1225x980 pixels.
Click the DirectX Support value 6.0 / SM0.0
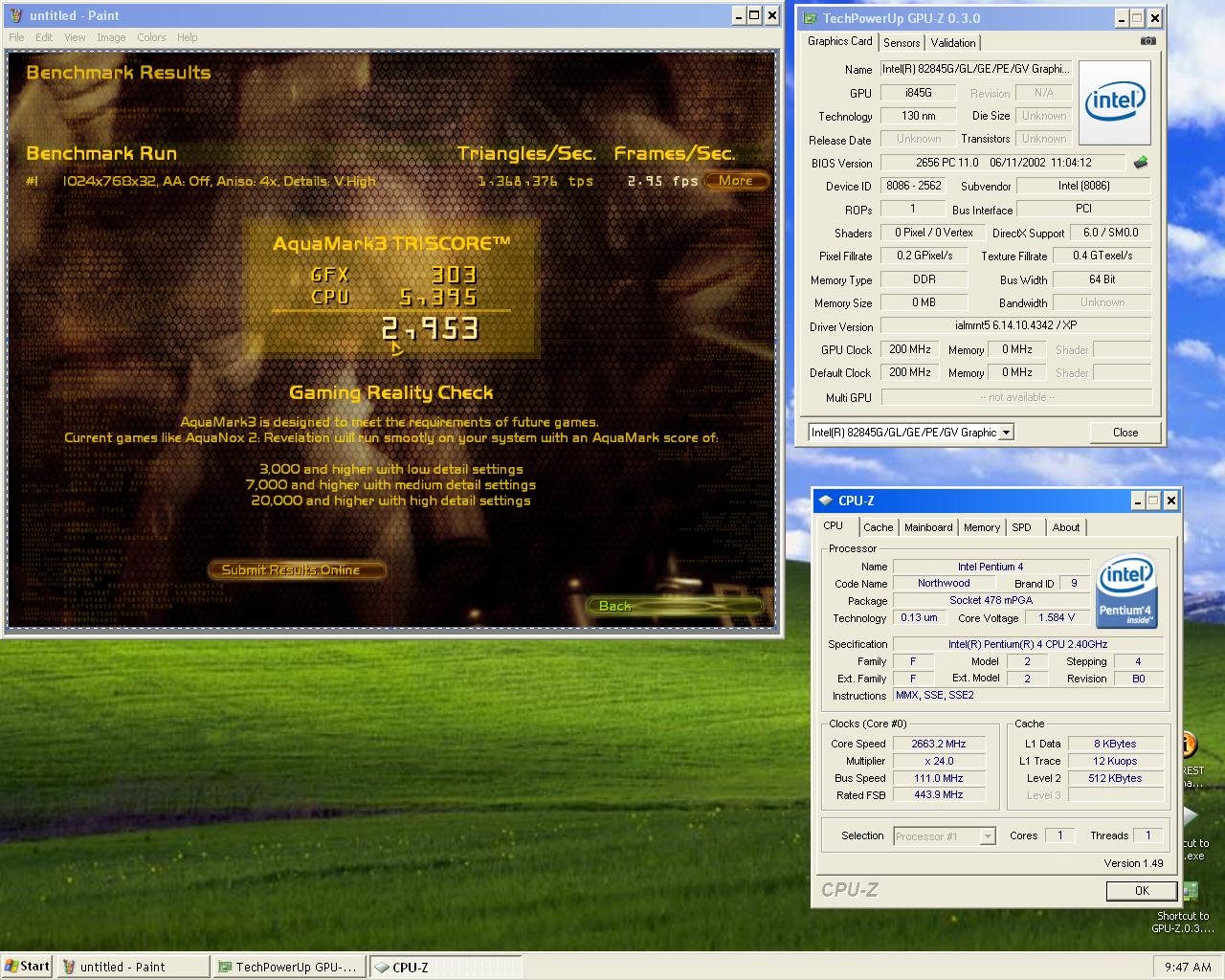[x=1110, y=232]
